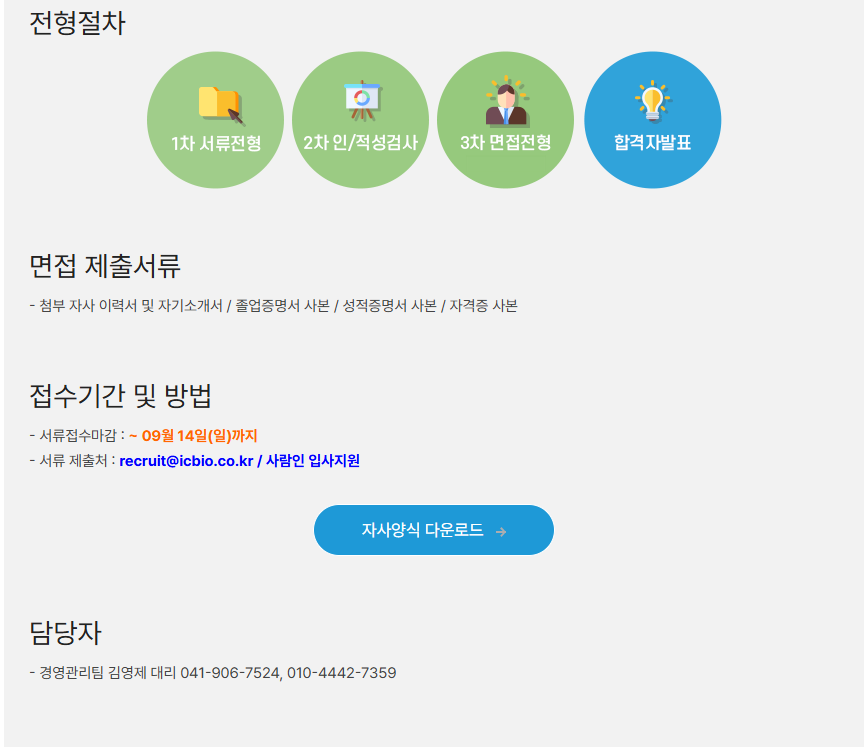
Task: Click the 담당자 section heading
Action: 65,633
